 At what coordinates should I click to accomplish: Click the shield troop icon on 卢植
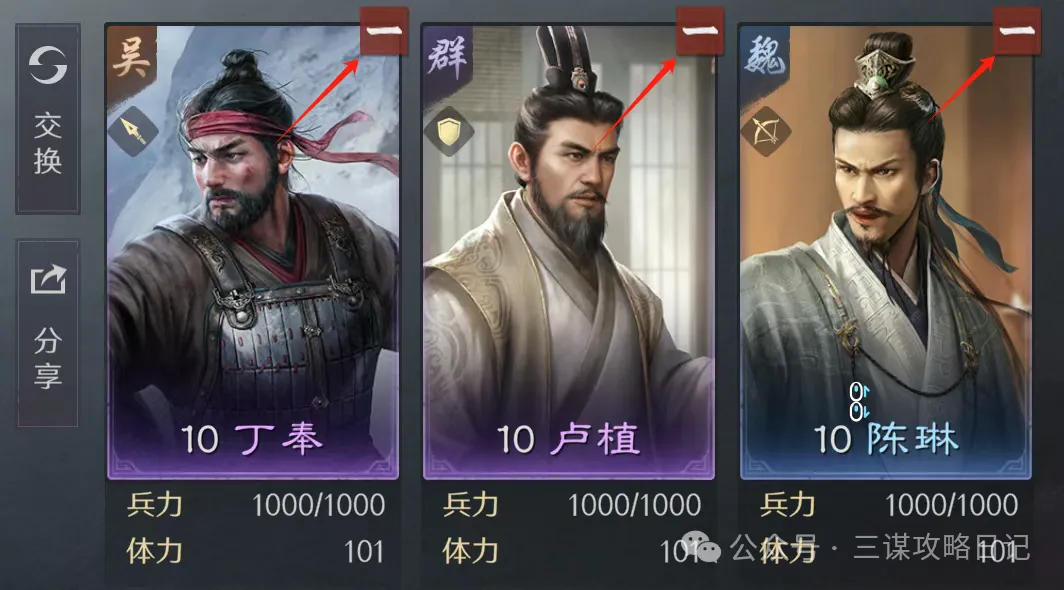click(449, 131)
